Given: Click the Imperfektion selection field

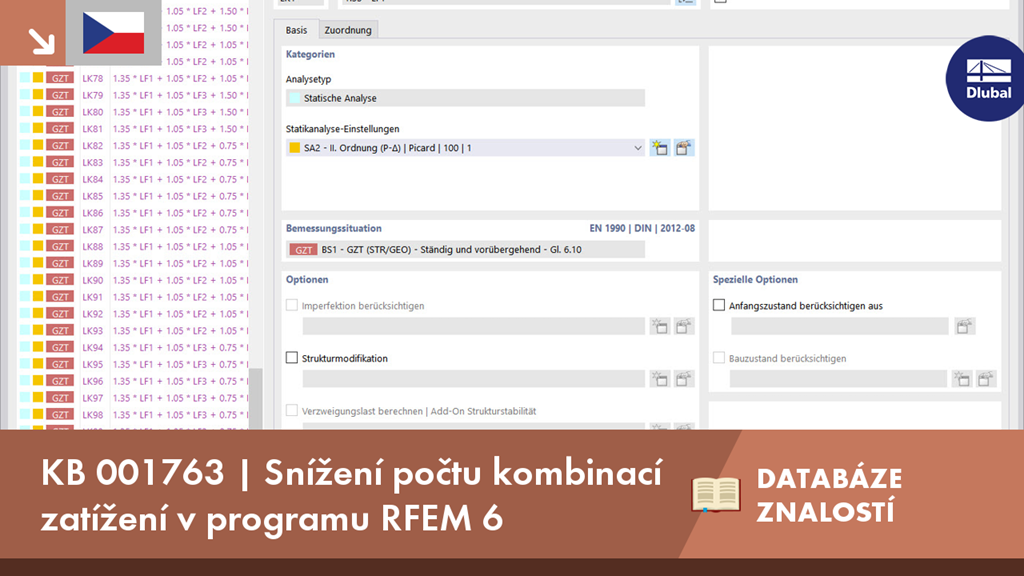Looking at the screenshot, I should tap(473, 326).
